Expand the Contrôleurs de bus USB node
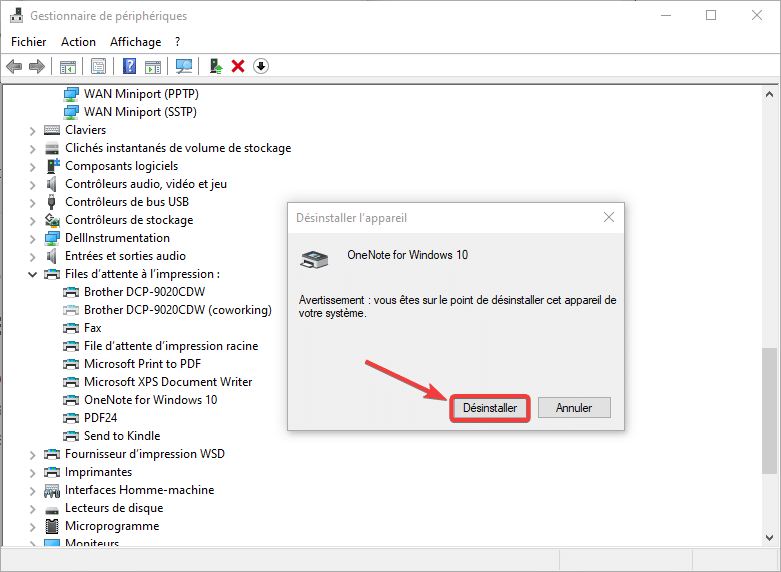This screenshot has width=781, height=572. pyautogui.click(x=32, y=203)
